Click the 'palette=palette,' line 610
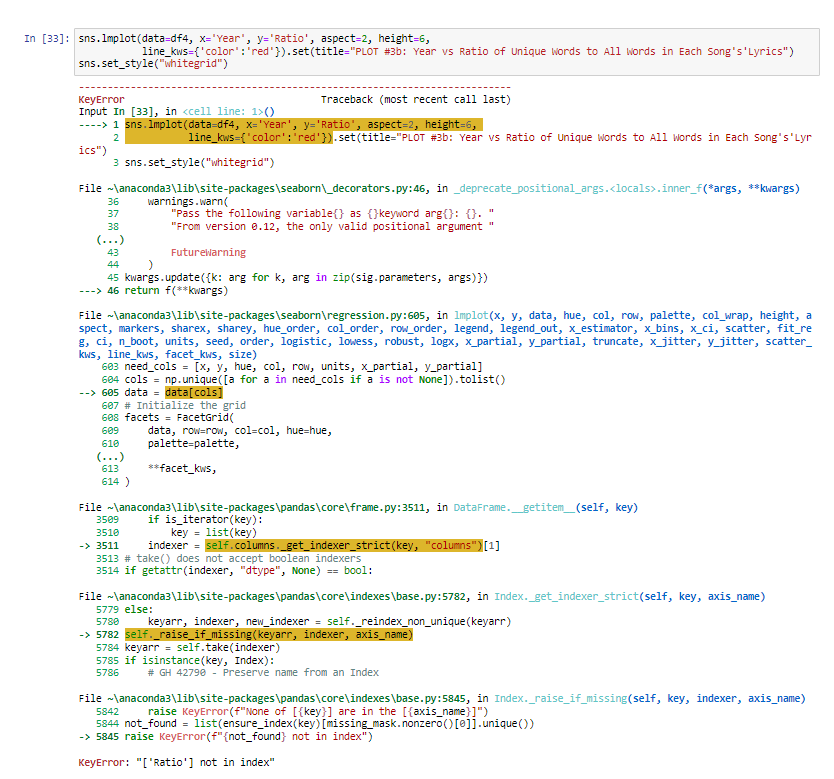The width and height of the screenshot is (834, 779). (194, 443)
